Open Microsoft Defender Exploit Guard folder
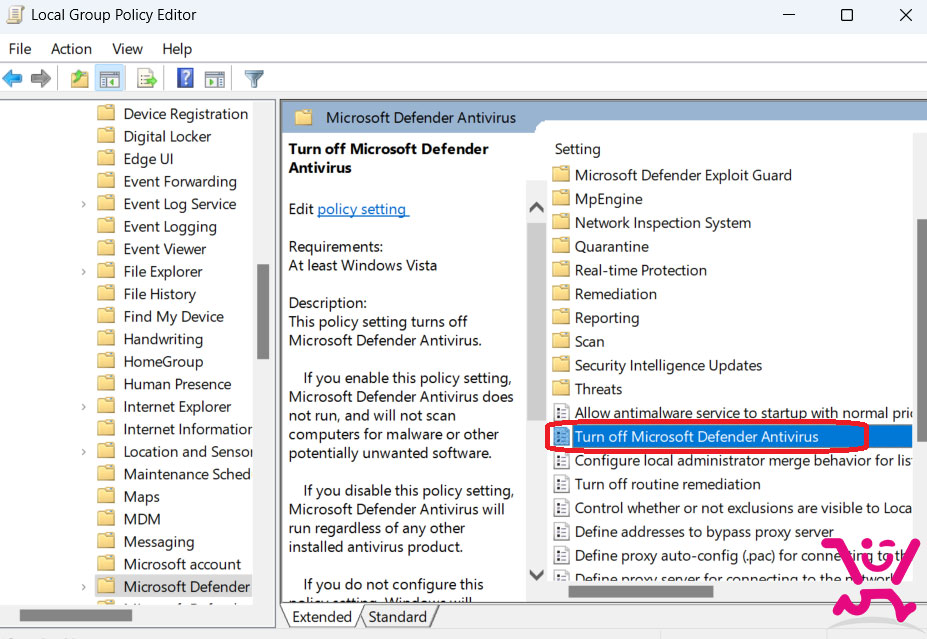Screen dimensions: 927x639 pos(683,175)
